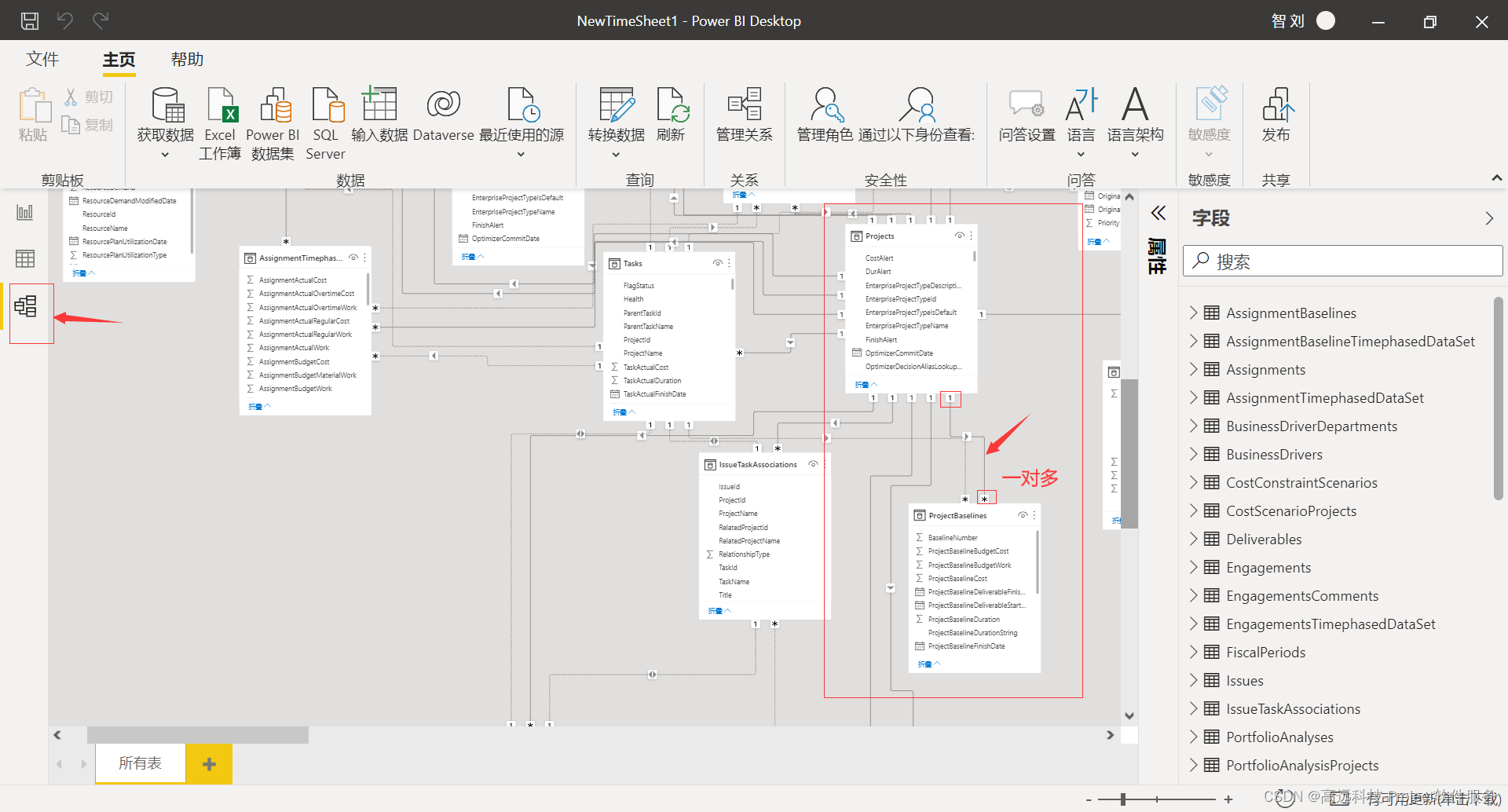Toggle visibility eye on ProjectBaselines table

(x=1023, y=515)
